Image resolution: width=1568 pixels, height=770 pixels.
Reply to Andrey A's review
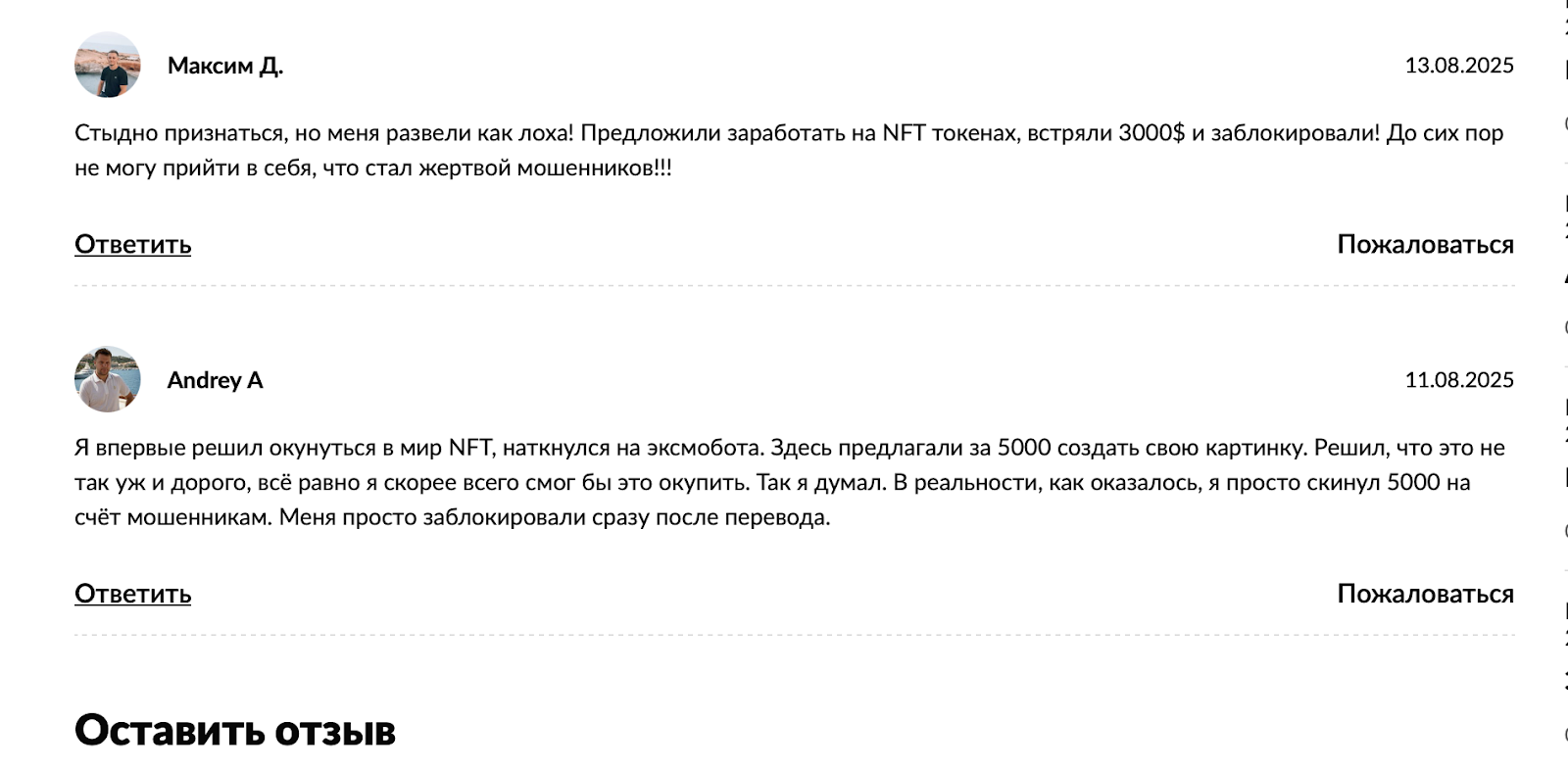point(132,594)
